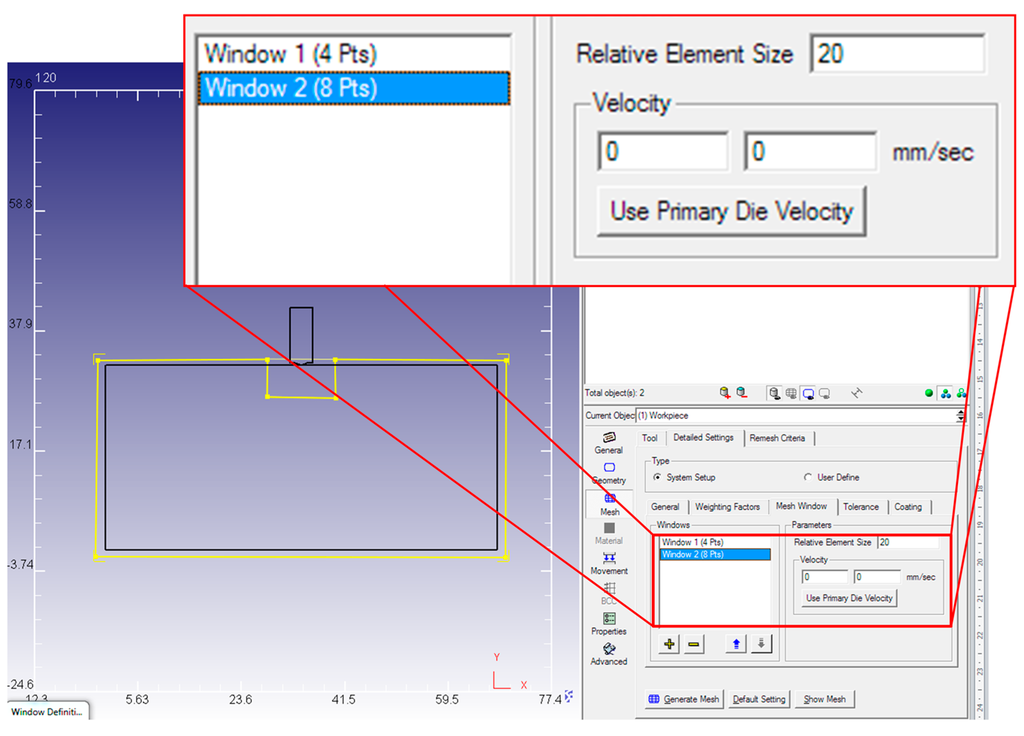Click the insert object icon in toolbar
The image size is (1024, 736).
[725, 393]
